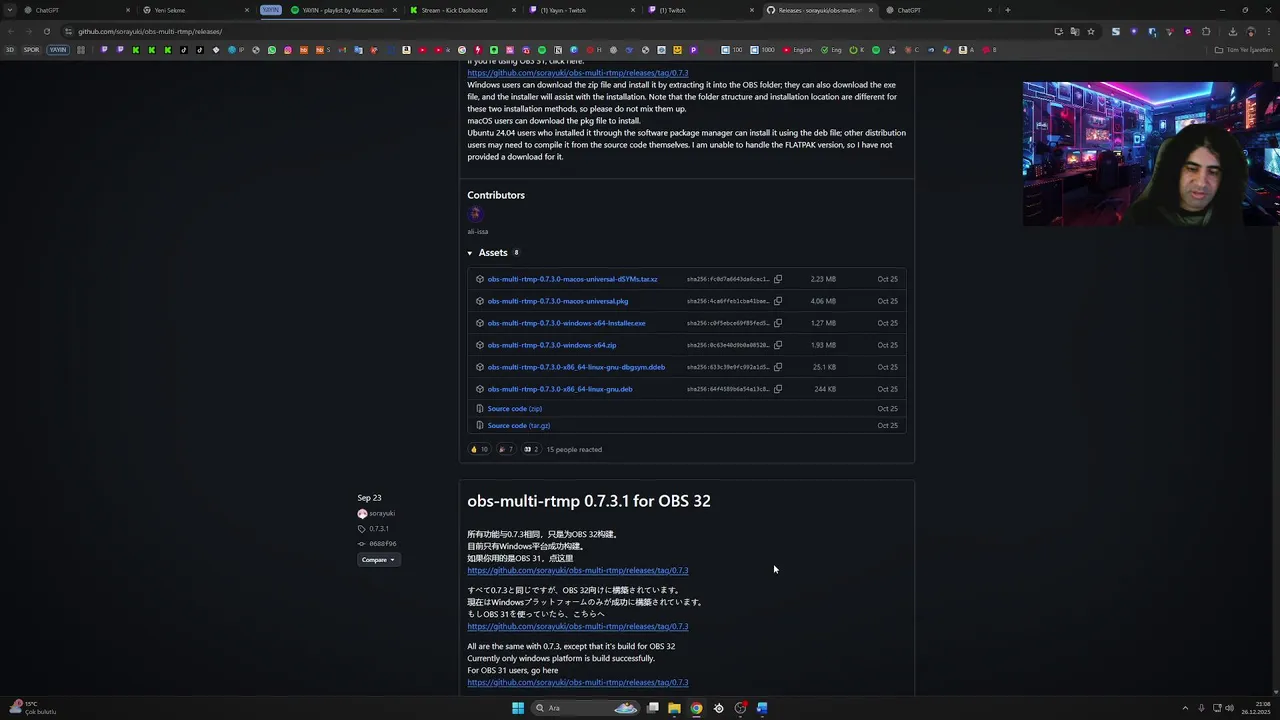Copy sha256 hash for x86_64-linux-gnu.deb
The image size is (1280, 720).
pos(778,389)
